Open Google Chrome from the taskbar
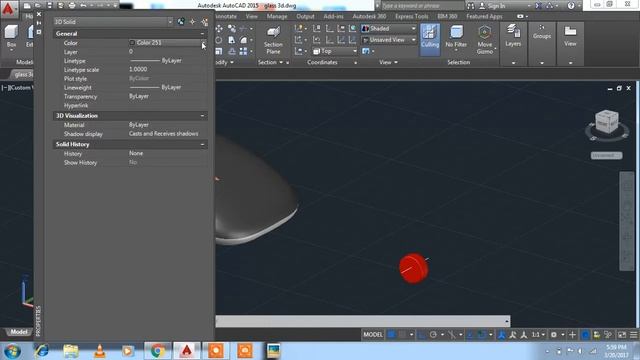The width and height of the screenshot is (640, 360). pyautogui.click(x=158, y=351)
